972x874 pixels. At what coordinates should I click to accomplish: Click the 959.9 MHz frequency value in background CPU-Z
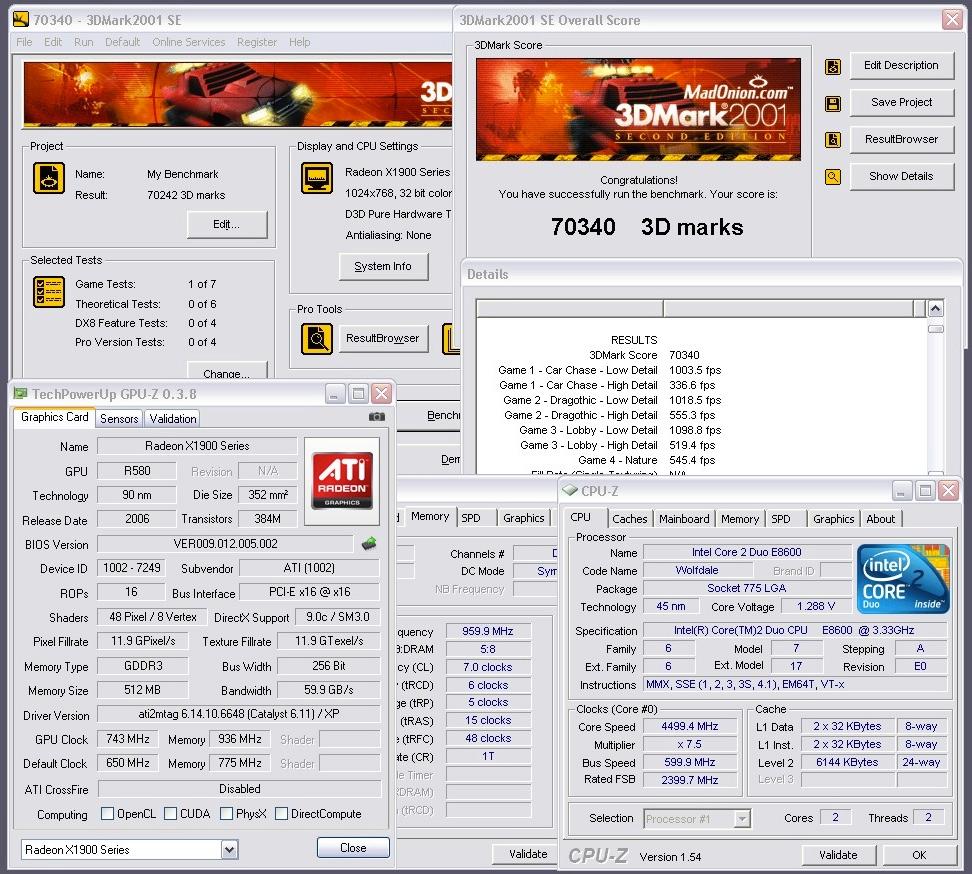coord(488,631)
